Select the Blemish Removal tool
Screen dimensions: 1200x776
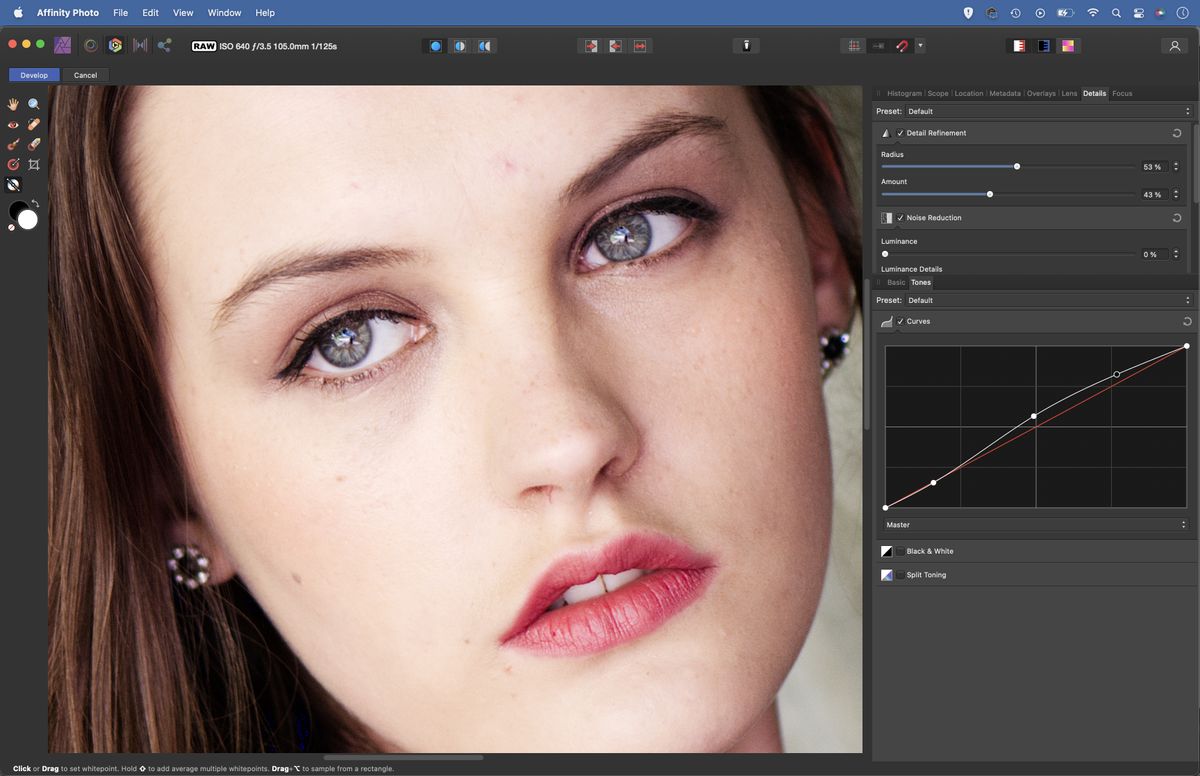[x=33, y=124]
